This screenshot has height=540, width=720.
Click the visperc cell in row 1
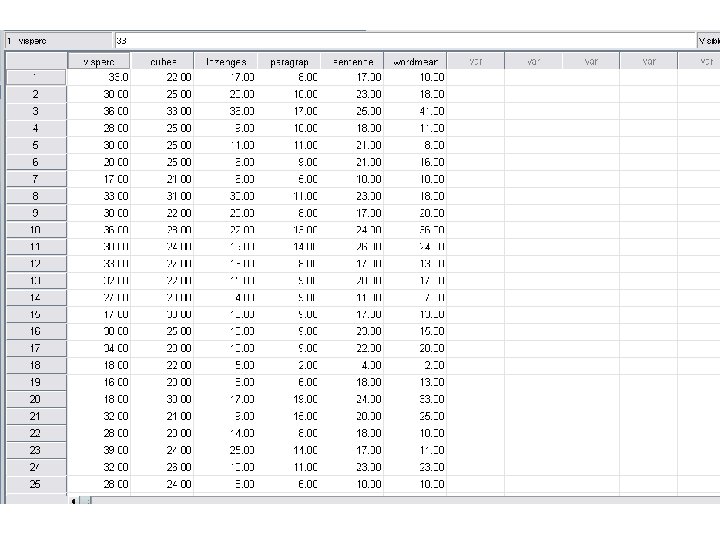[x=99, y=77]
